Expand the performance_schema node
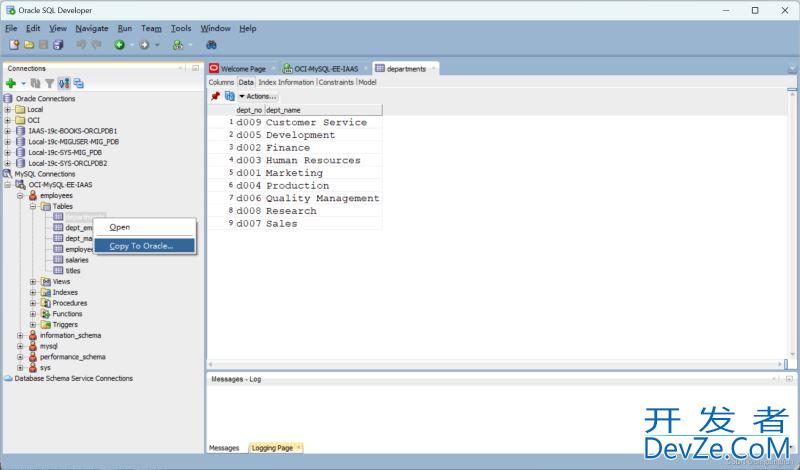 (20, 357)
